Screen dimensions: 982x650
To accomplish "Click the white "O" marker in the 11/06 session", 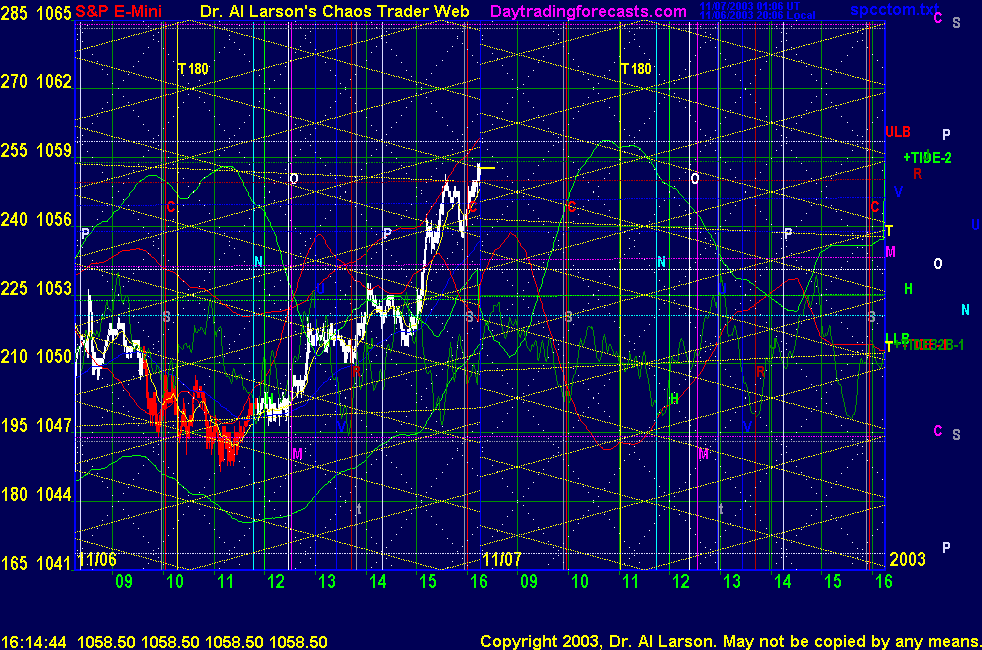I will pyautogui.click(x=294, y=179).
